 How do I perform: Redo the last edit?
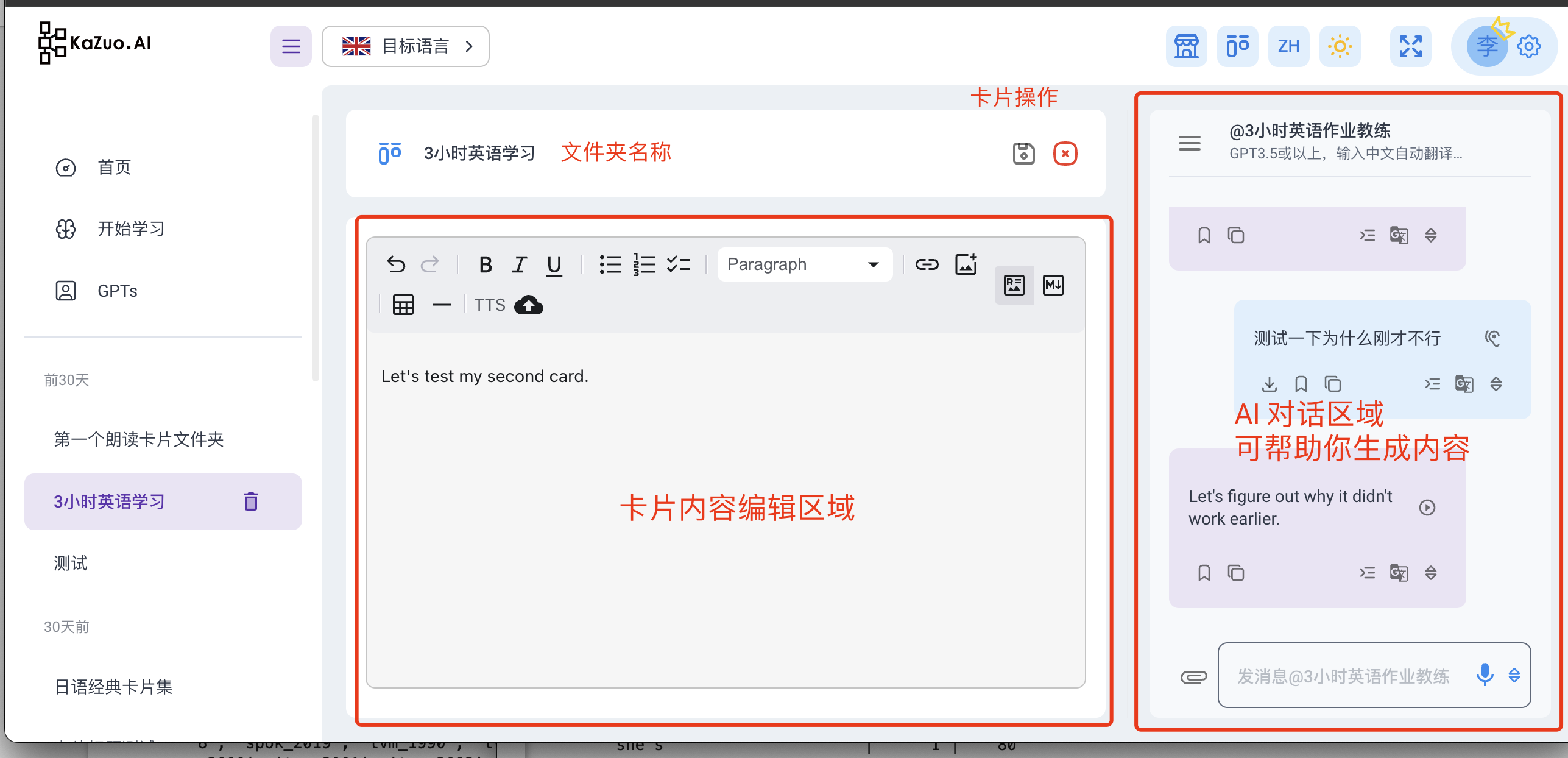(x=429, y=264)
